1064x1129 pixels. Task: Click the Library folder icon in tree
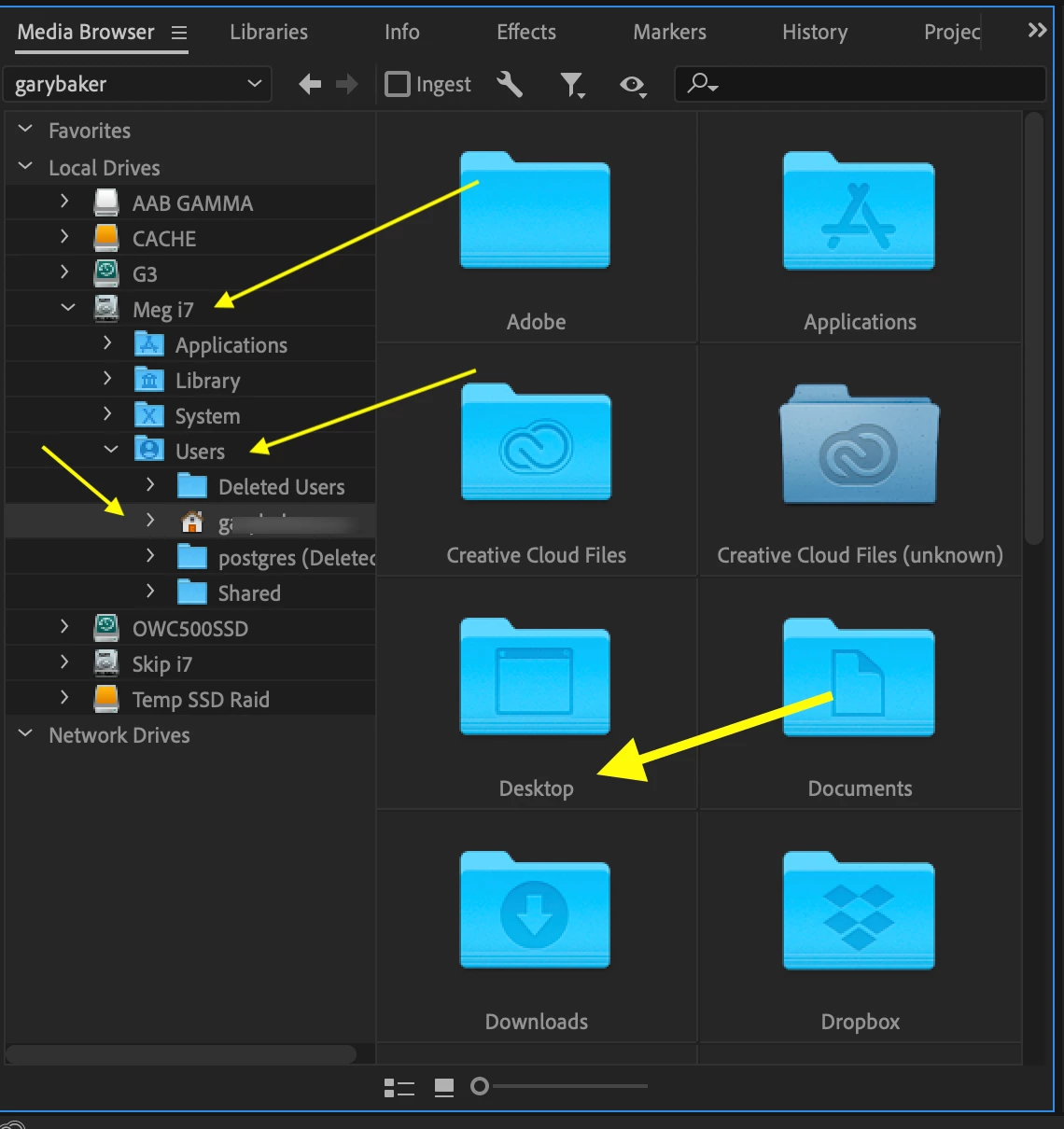coord(149,380)
